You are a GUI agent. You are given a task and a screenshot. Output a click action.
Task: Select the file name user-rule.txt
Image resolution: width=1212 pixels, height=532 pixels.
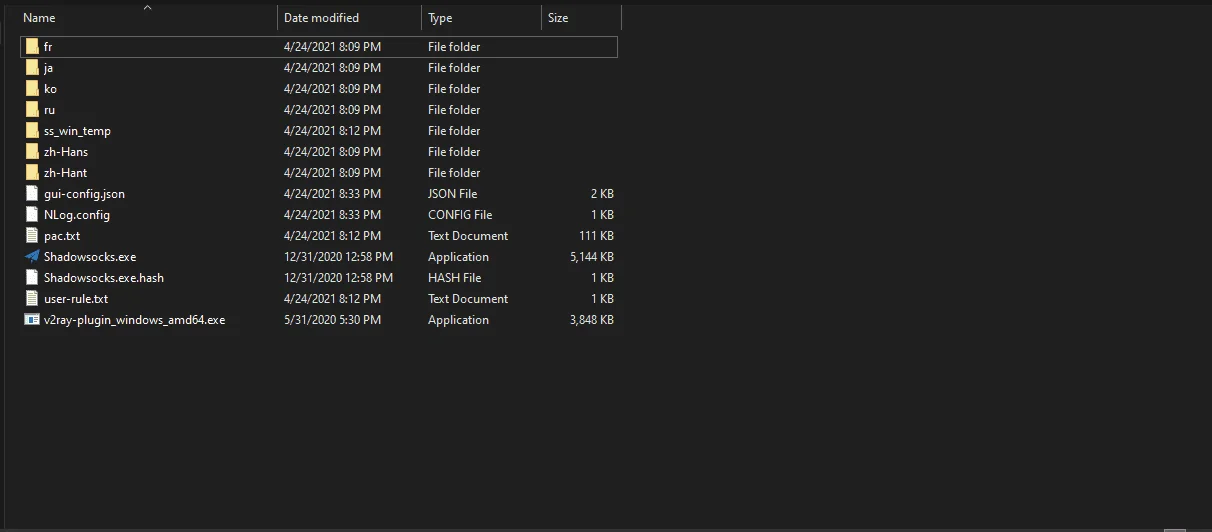tap(76, 299)
